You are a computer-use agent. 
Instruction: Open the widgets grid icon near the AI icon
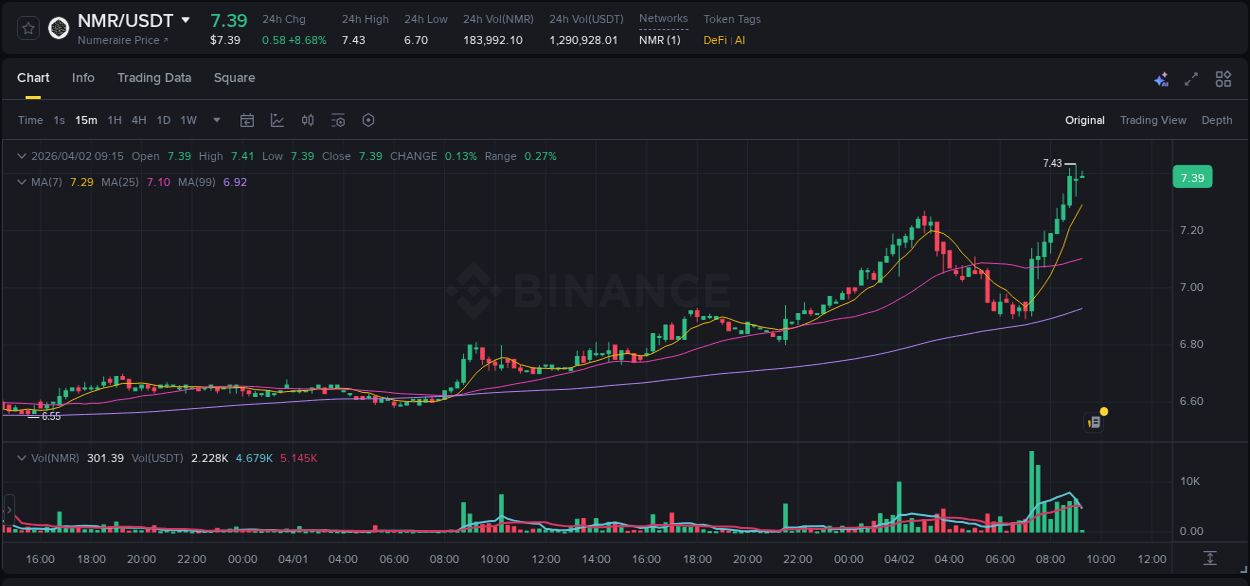tap(1223, 78)
